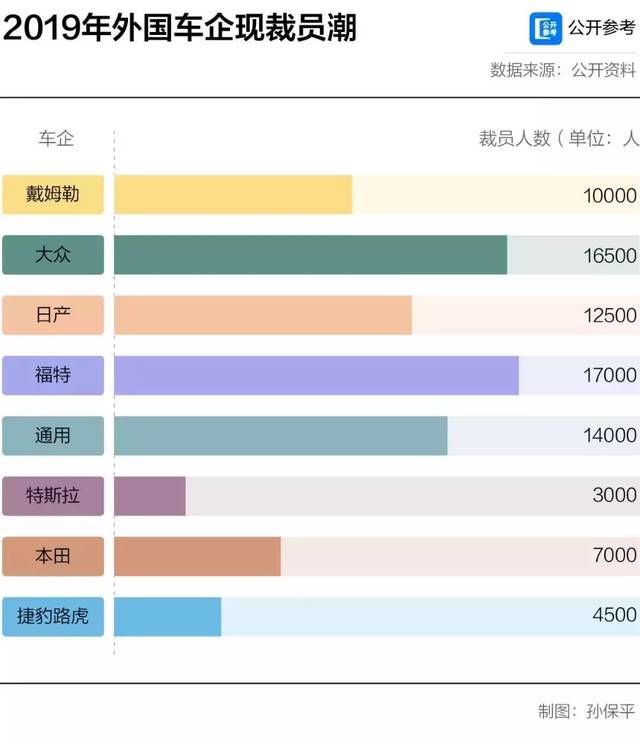
Task: Click the 3000 value text
Action: [614, 495]
